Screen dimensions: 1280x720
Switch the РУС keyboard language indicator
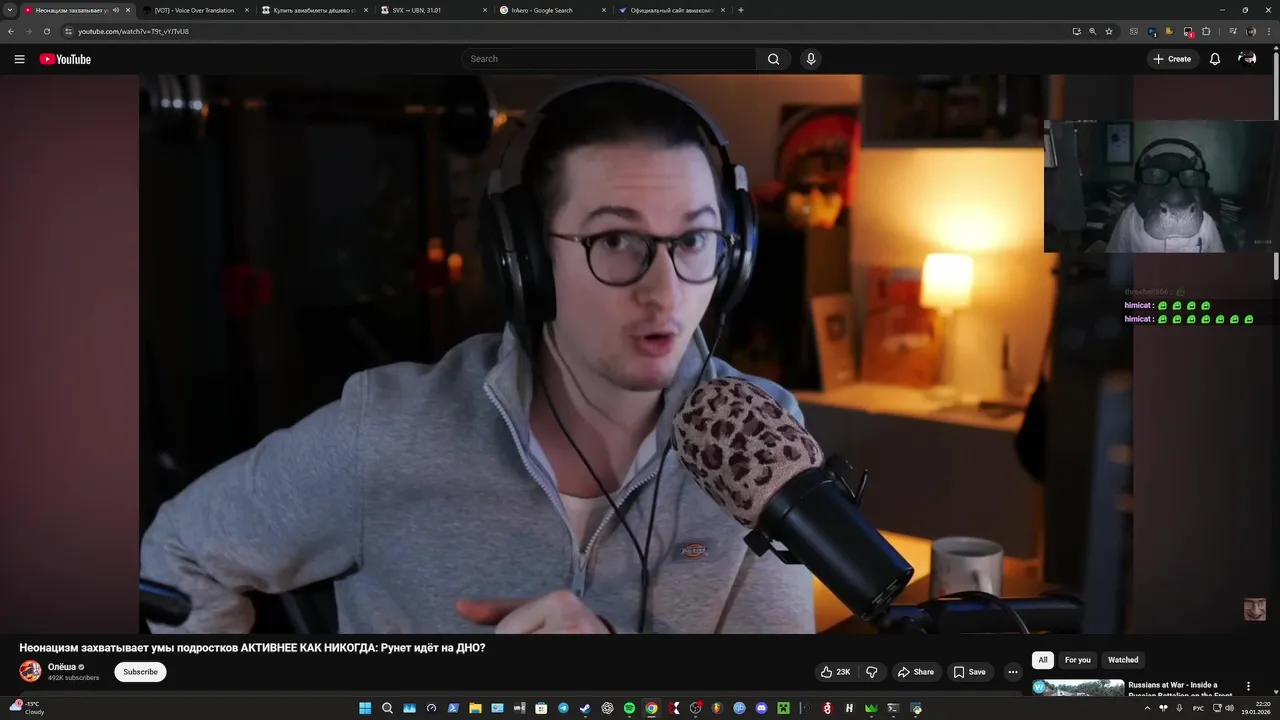point(1198,708)
